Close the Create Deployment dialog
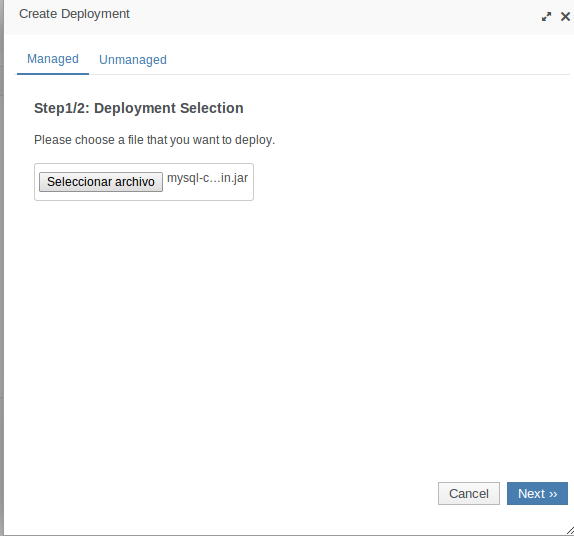 (565, 16)
